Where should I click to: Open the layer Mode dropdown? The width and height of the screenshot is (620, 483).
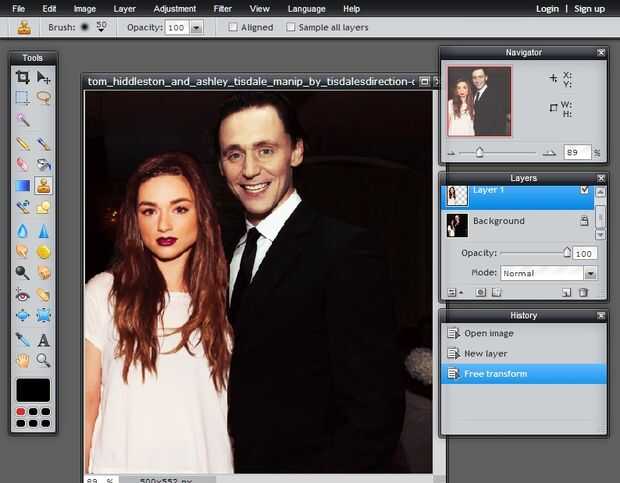pyautogui.click(x=590, y=273)
